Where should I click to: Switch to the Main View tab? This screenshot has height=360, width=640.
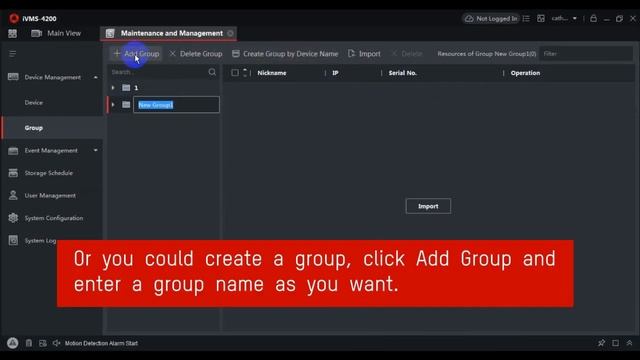click(56, 33)
